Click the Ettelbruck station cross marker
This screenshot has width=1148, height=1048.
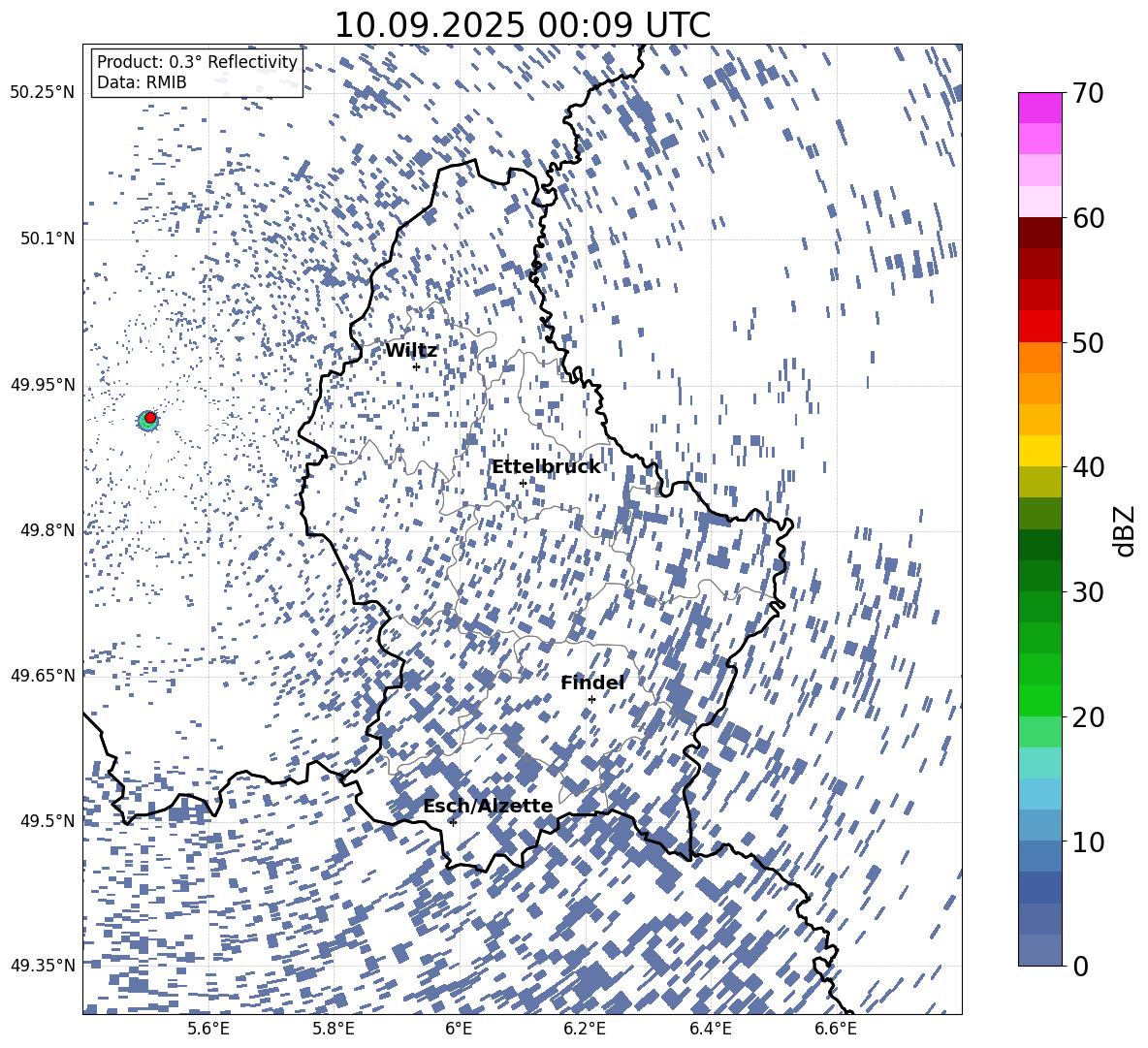click(x=523, y=483)
